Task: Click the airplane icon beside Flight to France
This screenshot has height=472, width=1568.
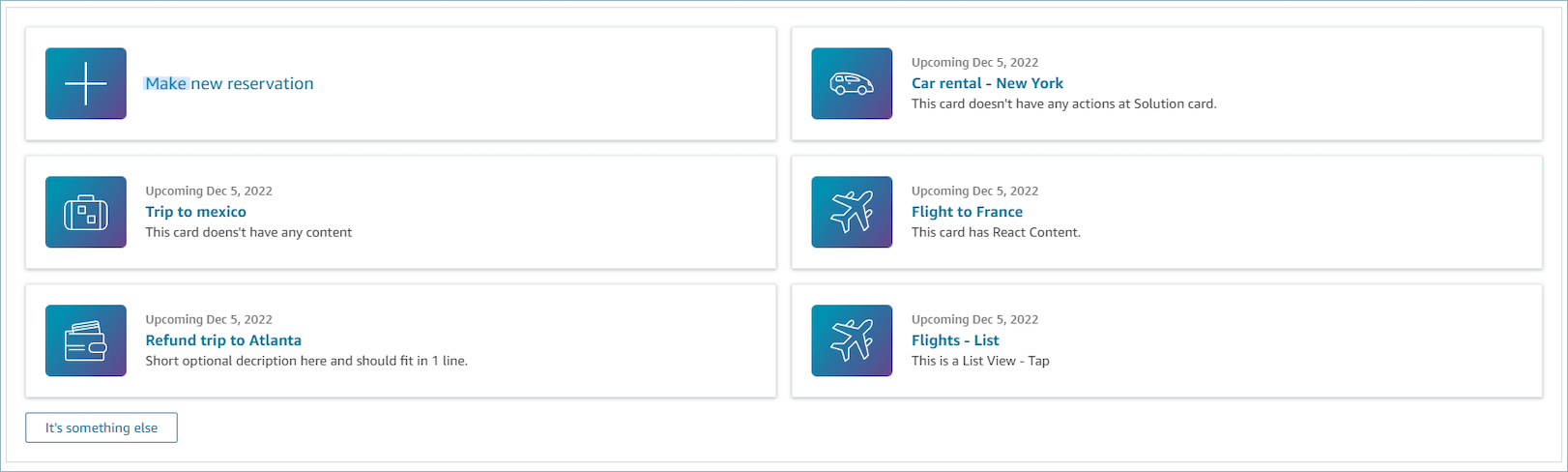Action: click(x=852, y=213)
